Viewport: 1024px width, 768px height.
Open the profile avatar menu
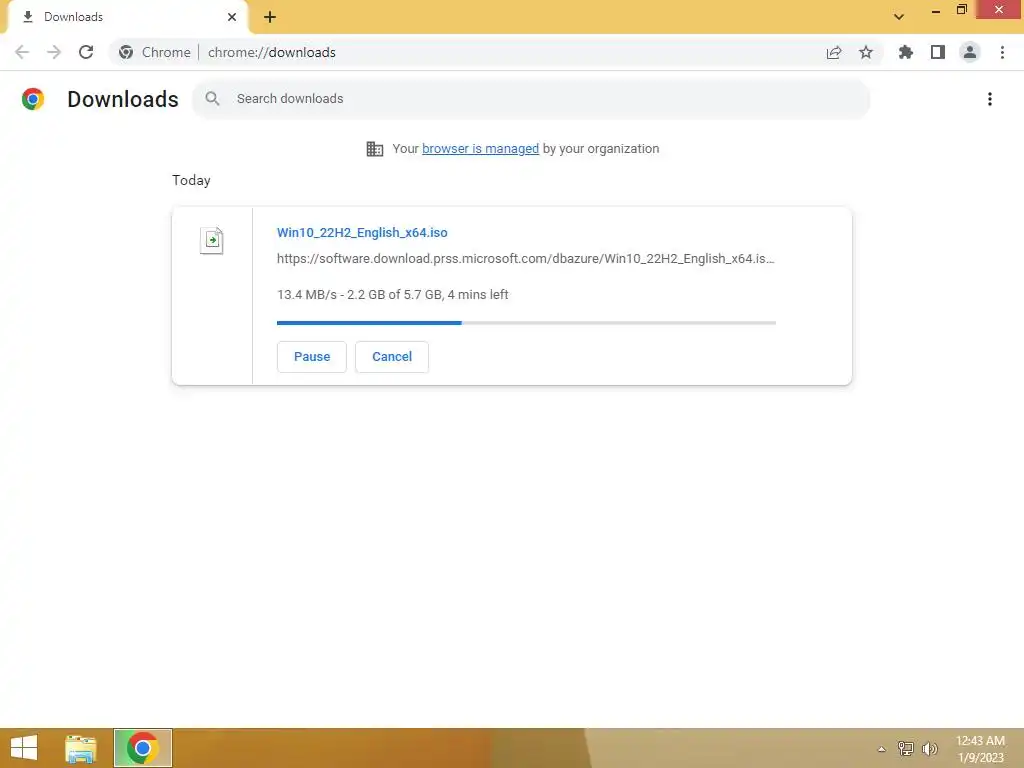(970, 52)
